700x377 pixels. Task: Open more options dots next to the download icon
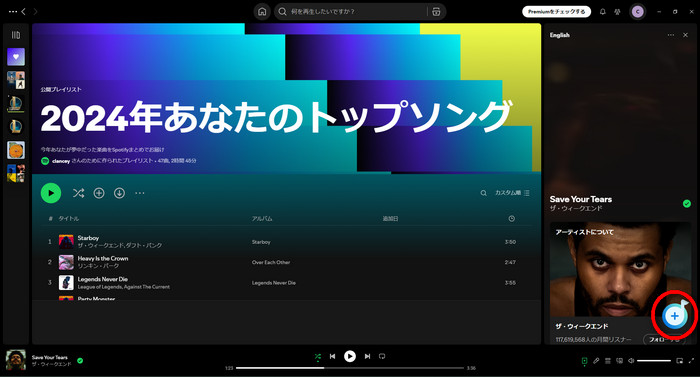click(x=140, y=193)
